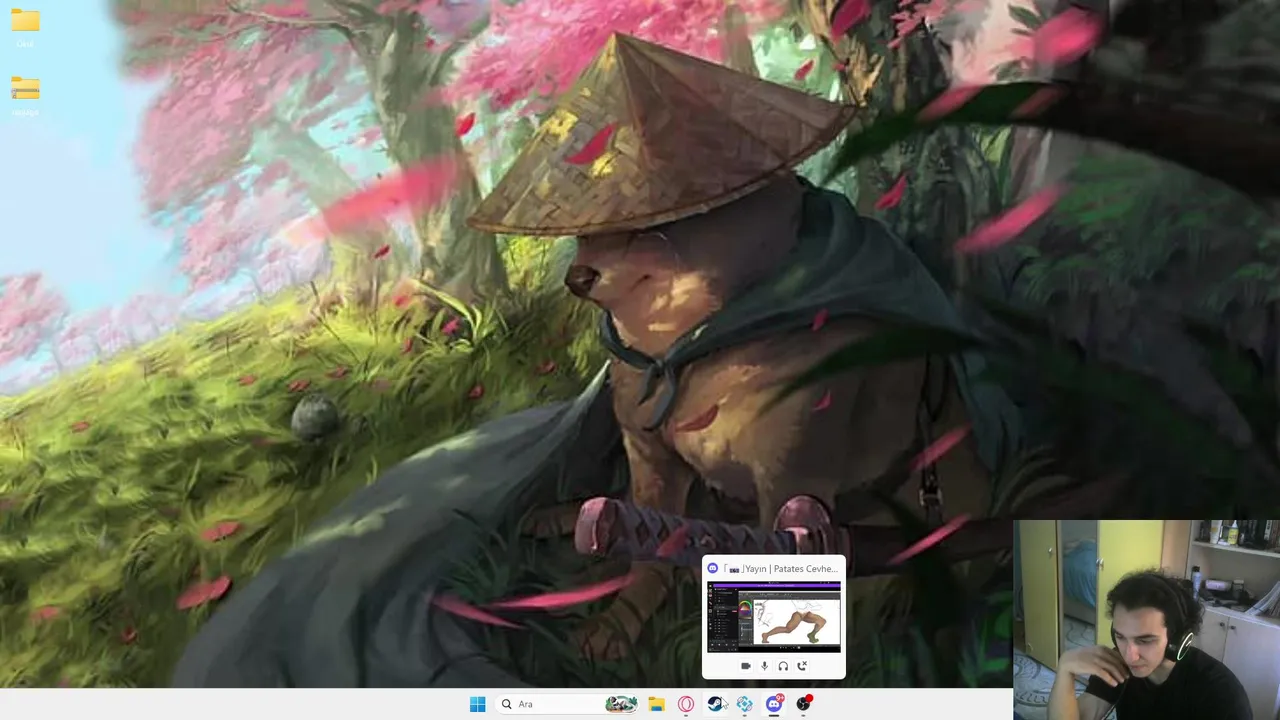Open File Explorer from the taskbar
The height and width of the screenshot is (720, 1280).
(656, 704)
